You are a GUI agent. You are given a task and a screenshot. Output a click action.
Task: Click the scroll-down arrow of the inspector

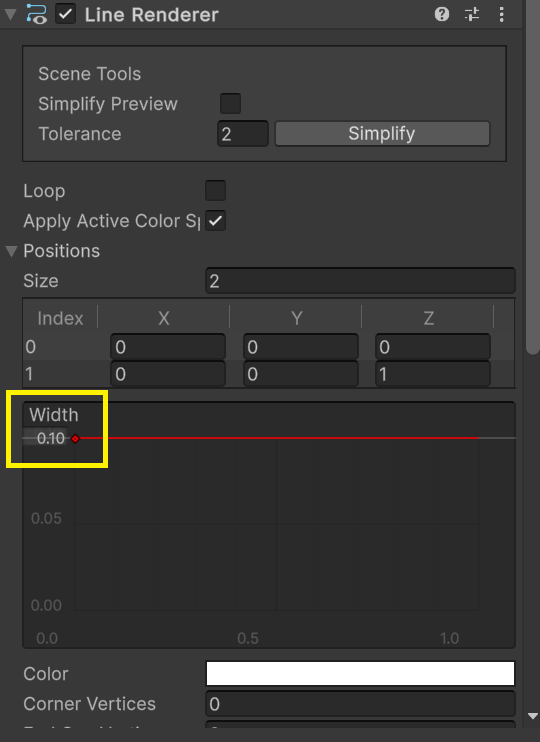[533, 716]
